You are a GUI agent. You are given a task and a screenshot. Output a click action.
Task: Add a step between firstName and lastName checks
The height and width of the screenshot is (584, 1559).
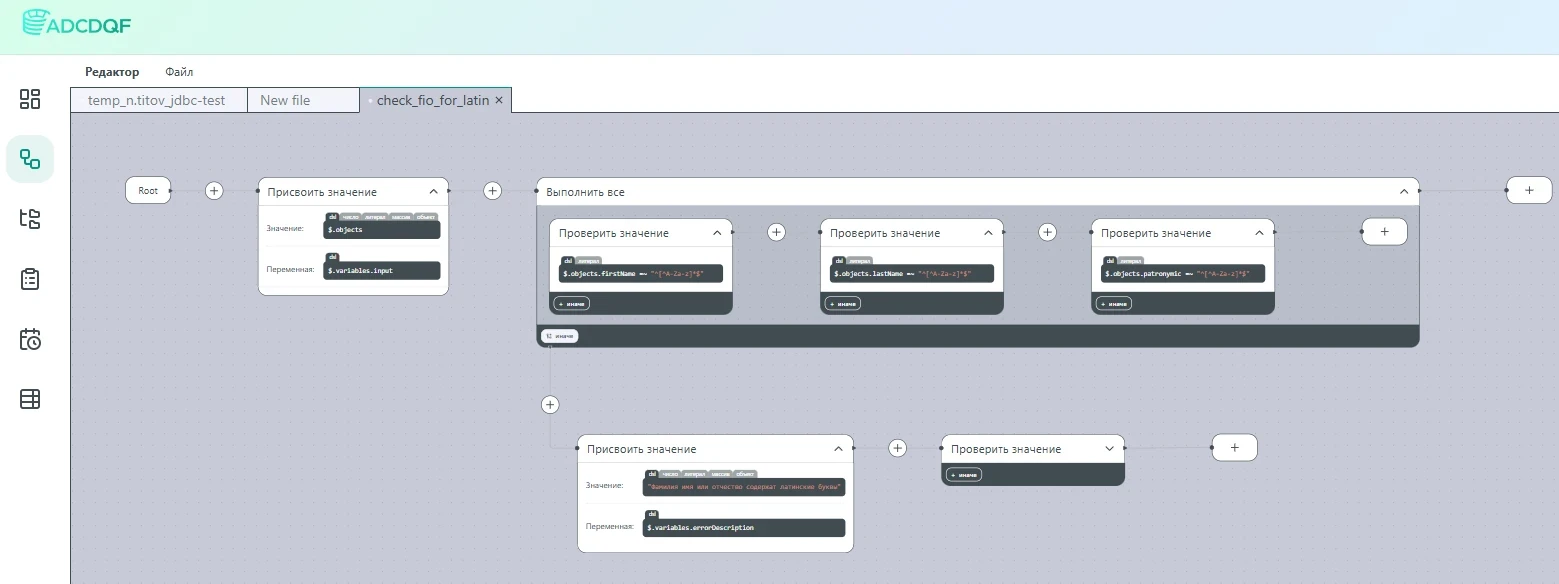(x=776, y=232)
